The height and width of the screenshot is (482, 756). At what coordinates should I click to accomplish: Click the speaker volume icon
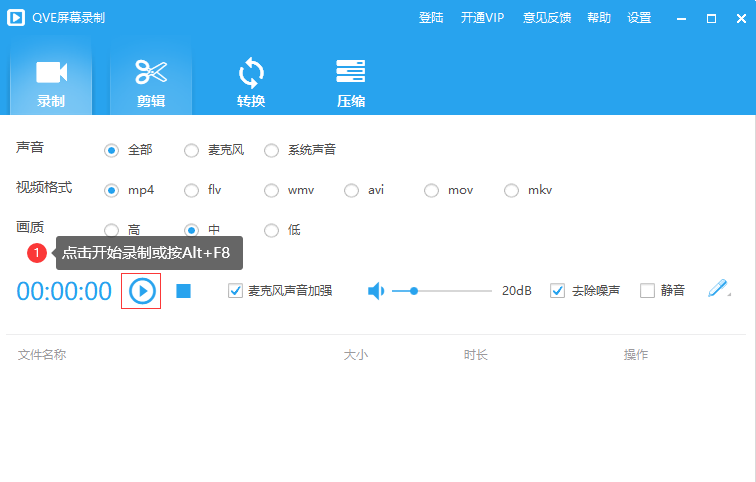click(x=376, y=291)
